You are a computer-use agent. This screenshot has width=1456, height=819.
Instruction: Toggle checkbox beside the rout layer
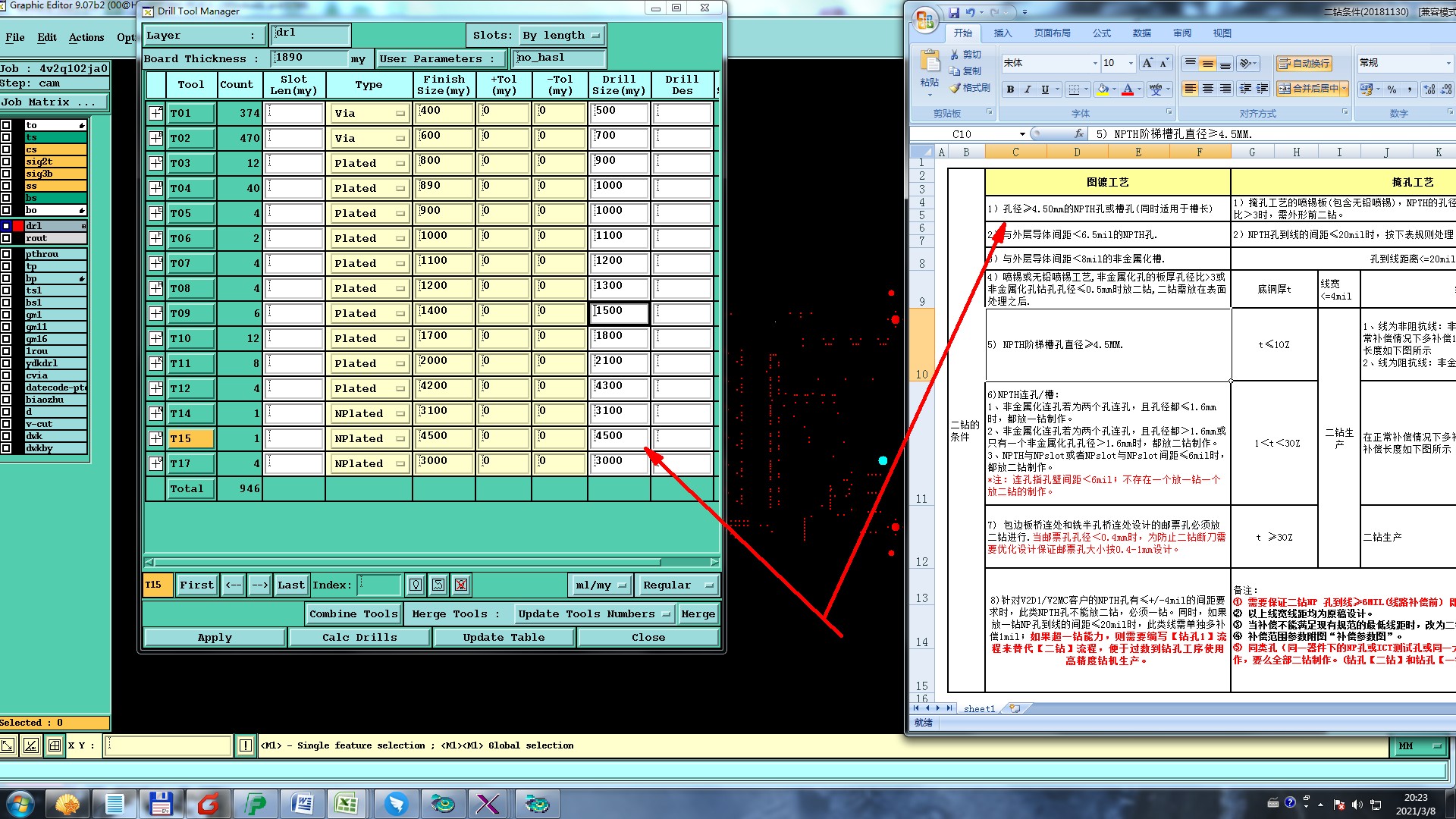(6, 238)
